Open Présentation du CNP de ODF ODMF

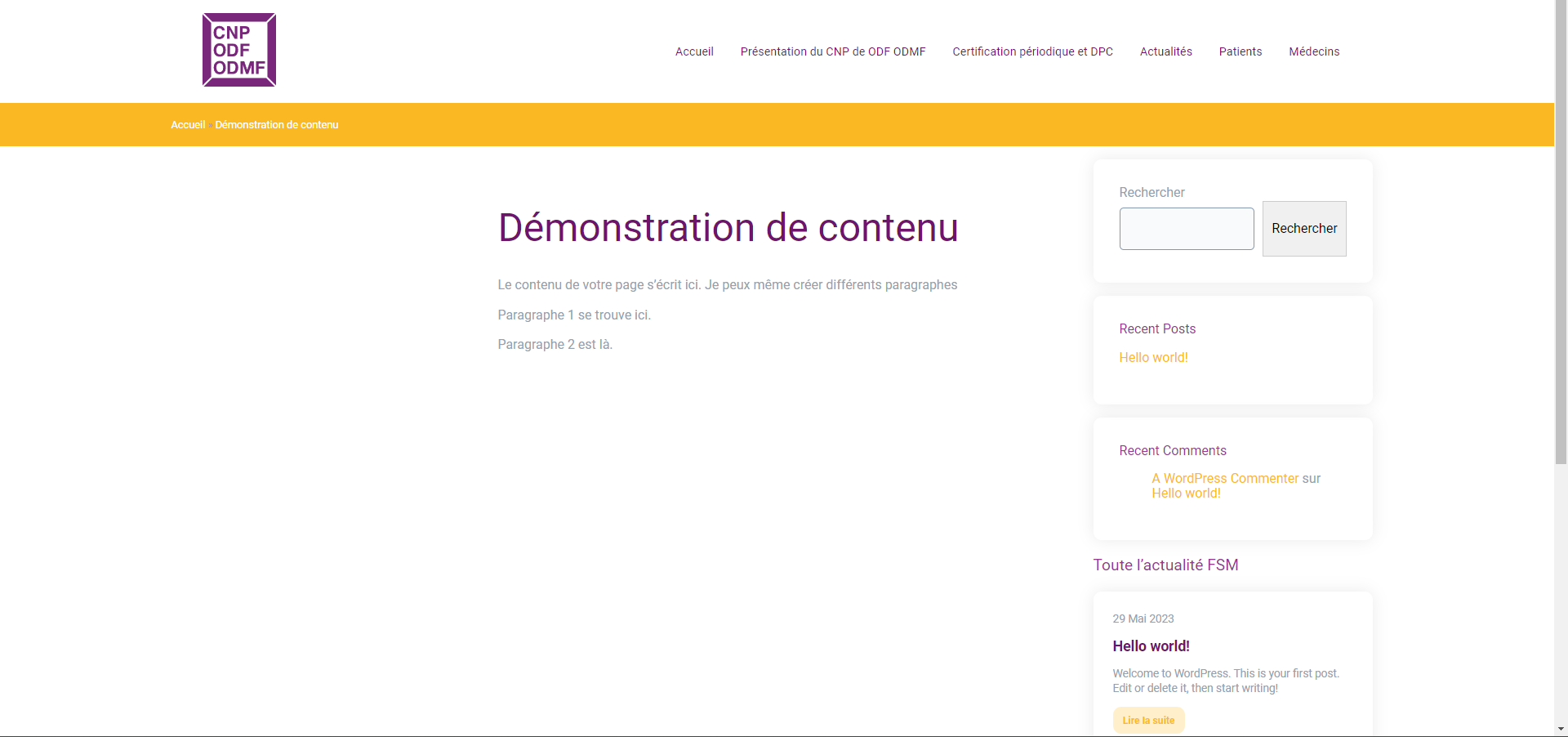tap(832, 51)
